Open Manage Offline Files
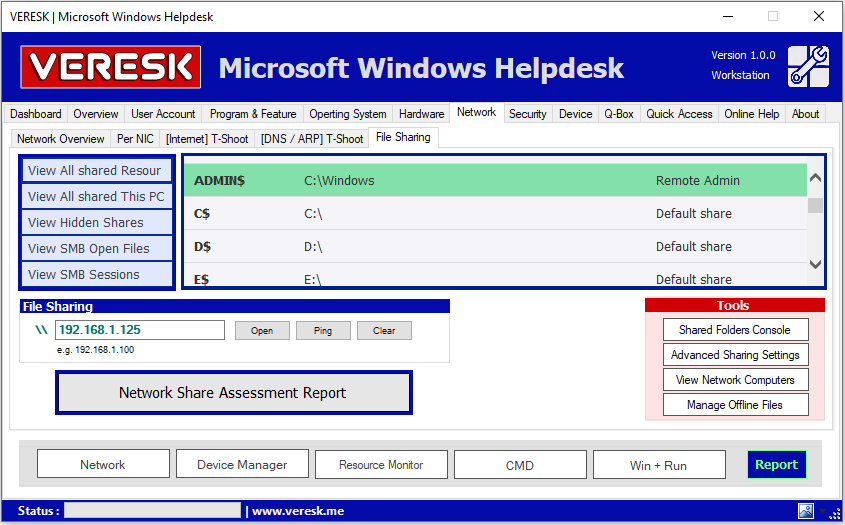The width and height of the screenshot is (845, 525). pos(735,405)
